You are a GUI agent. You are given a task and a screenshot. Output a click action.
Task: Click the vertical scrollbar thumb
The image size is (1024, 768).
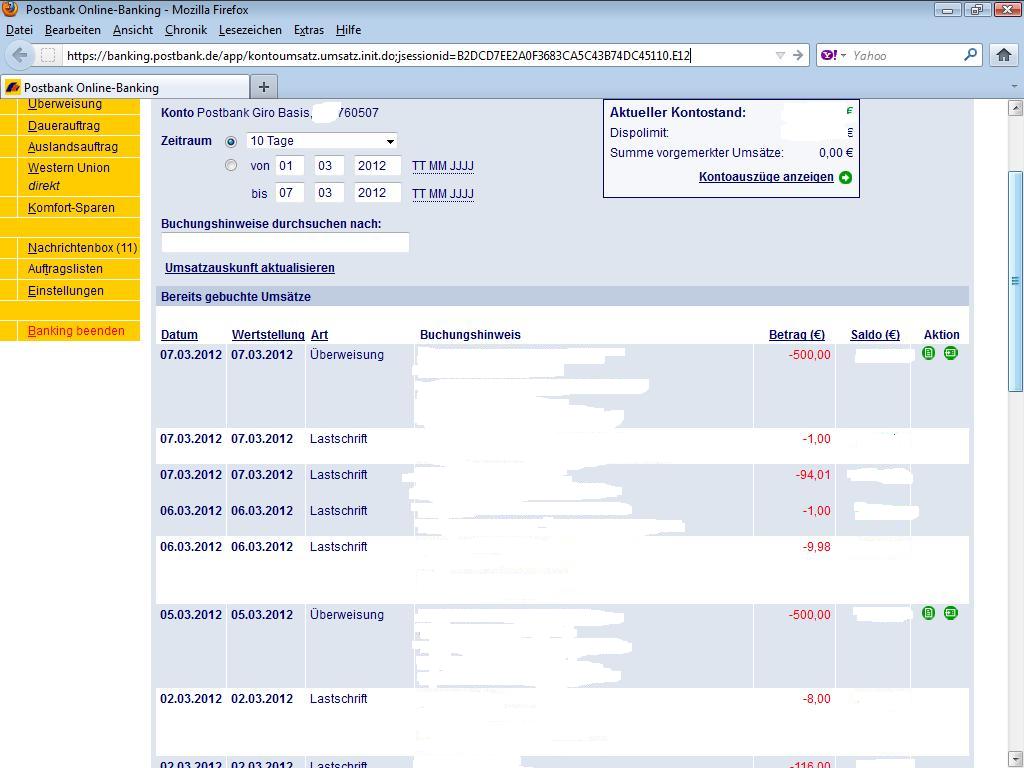pos(1015,281)
